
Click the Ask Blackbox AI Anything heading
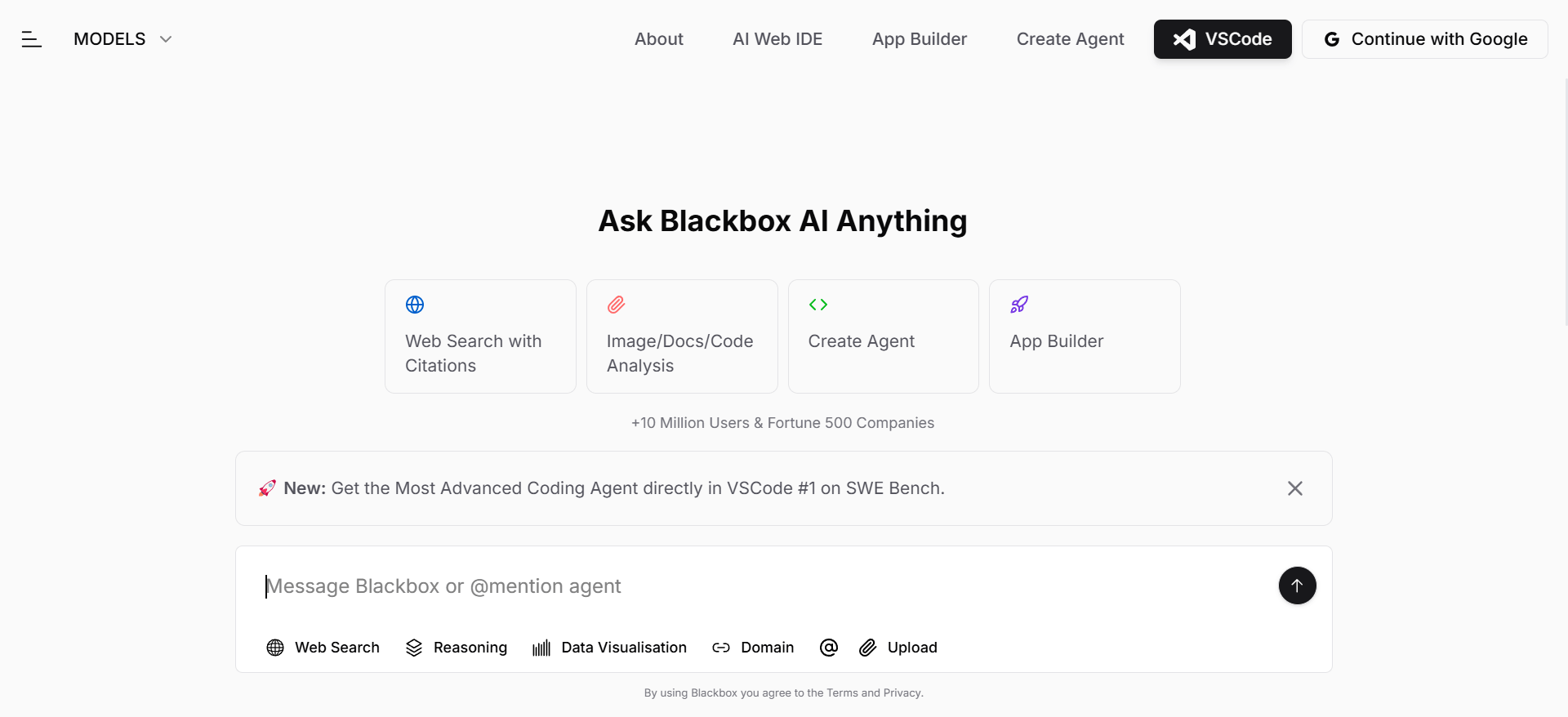click(782, 220)
